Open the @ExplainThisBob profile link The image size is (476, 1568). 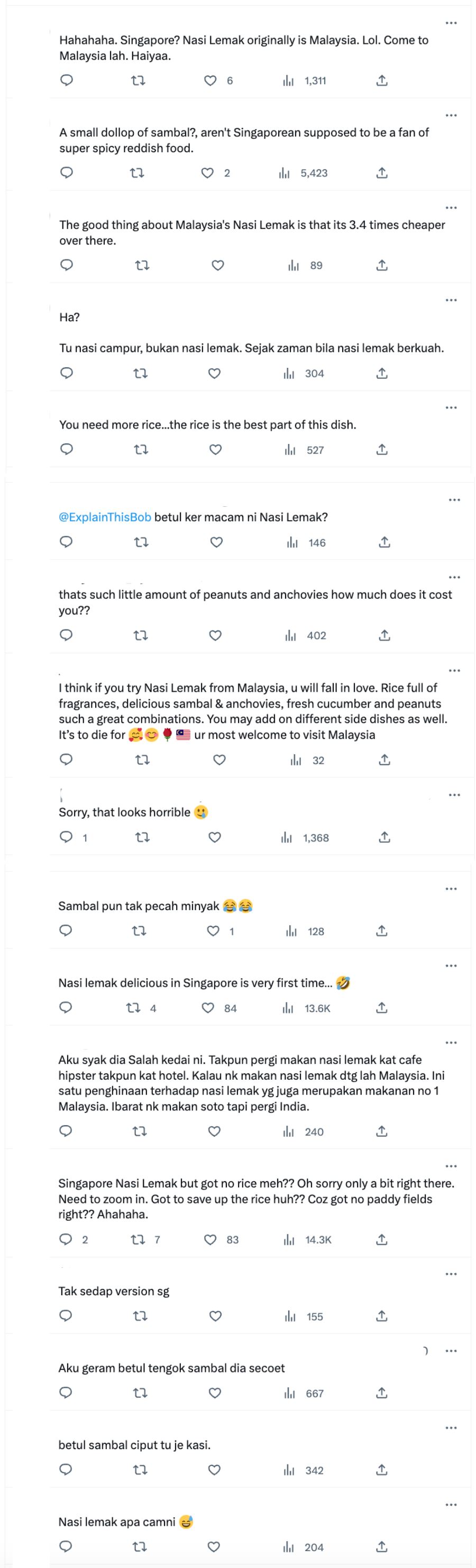click(104, 516)
